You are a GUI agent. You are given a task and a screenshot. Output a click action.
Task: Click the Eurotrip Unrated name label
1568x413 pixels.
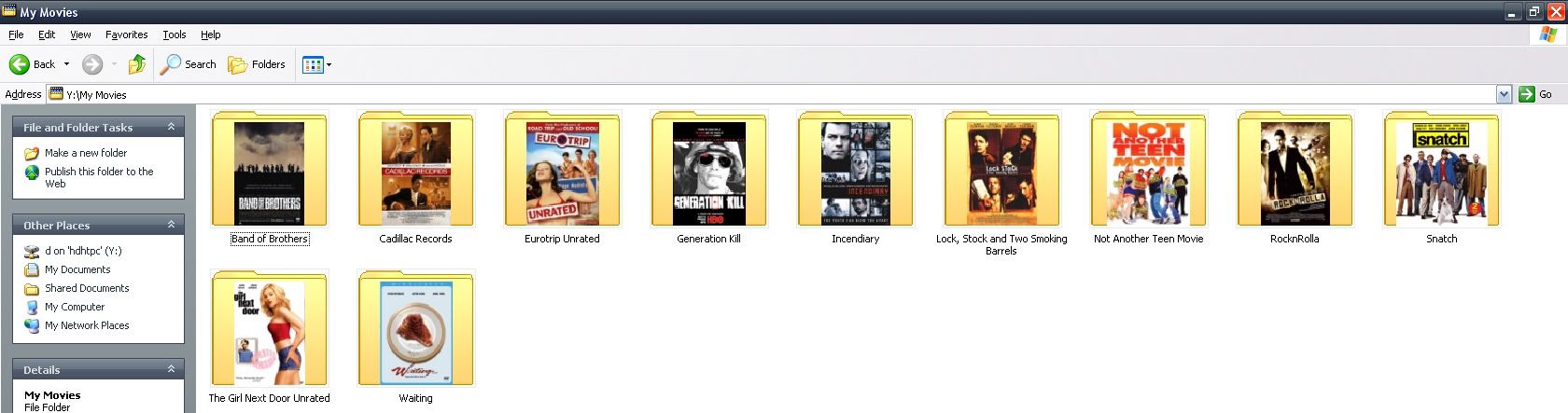point(562,239)
